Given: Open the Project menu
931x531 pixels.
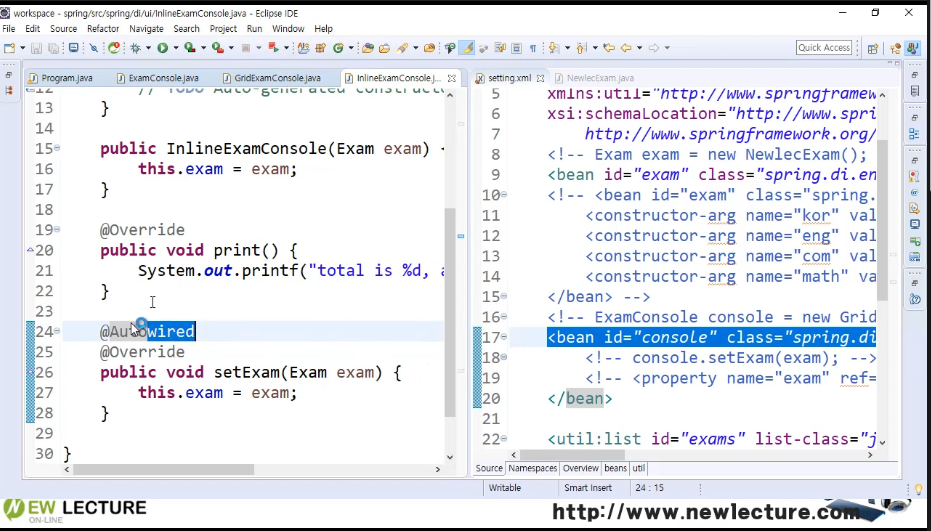Looking at the screenshot, I should 223,29.
